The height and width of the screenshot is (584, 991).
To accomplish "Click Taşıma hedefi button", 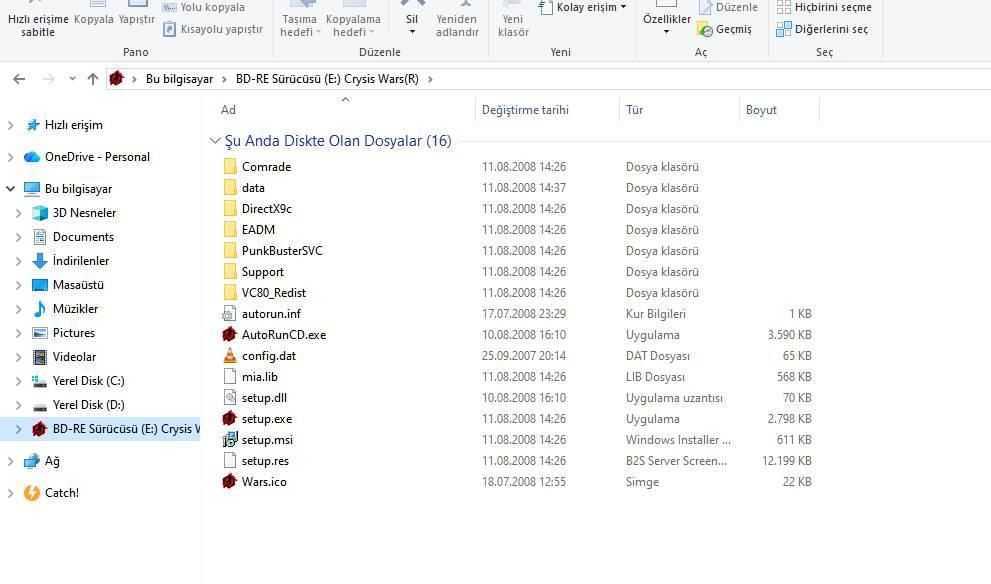I will pos(300,20).
